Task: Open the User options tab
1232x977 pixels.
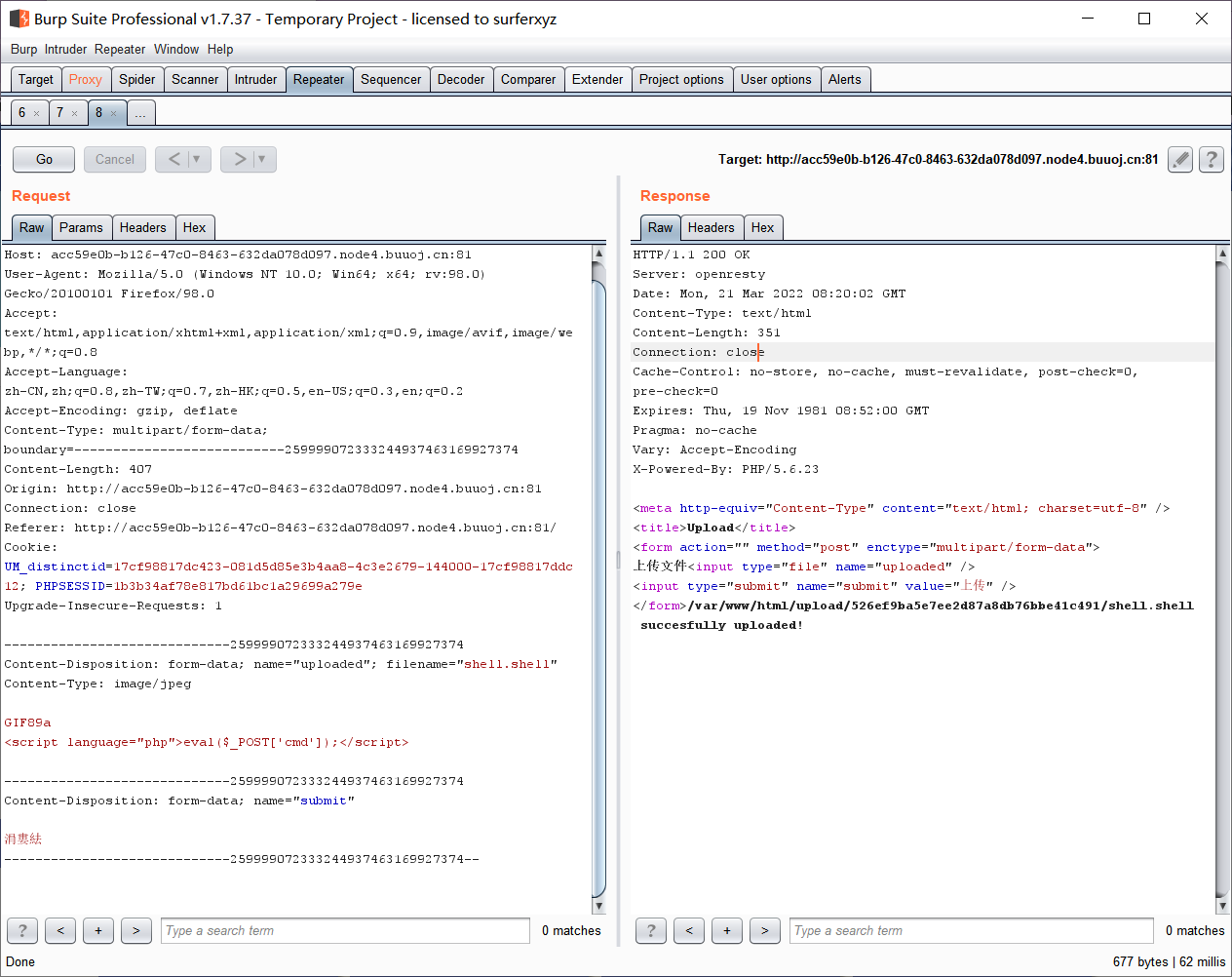Action: tap(776, 80)
